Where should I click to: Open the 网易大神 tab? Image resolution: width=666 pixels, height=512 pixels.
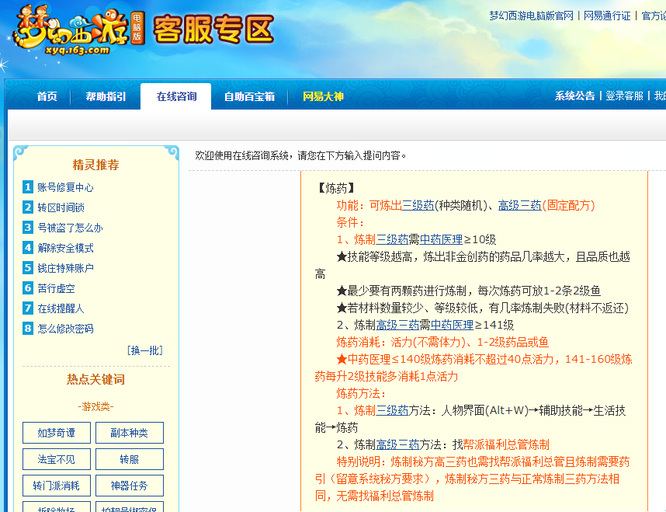pos(323,96)
